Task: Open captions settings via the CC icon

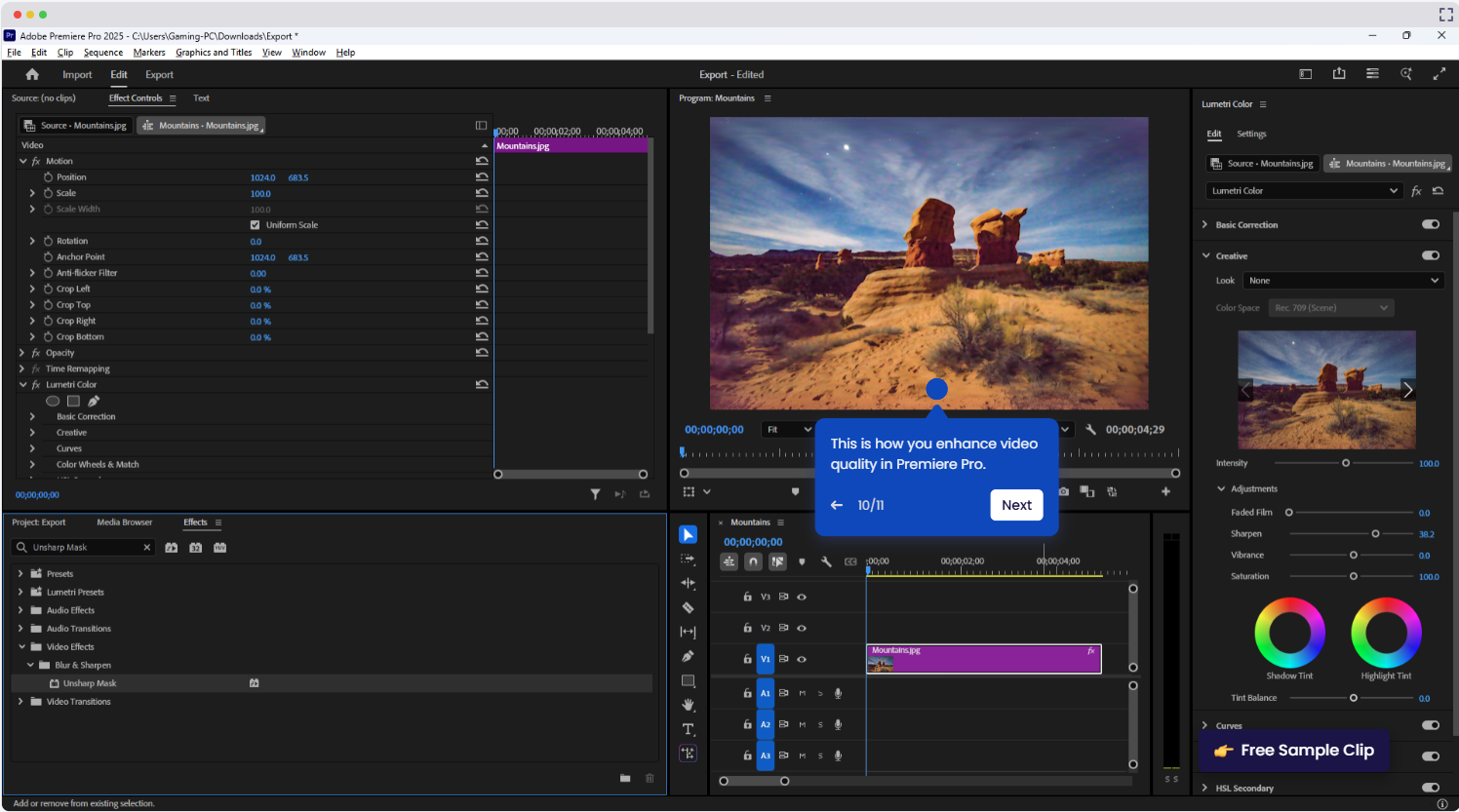Action: [850, 561]
